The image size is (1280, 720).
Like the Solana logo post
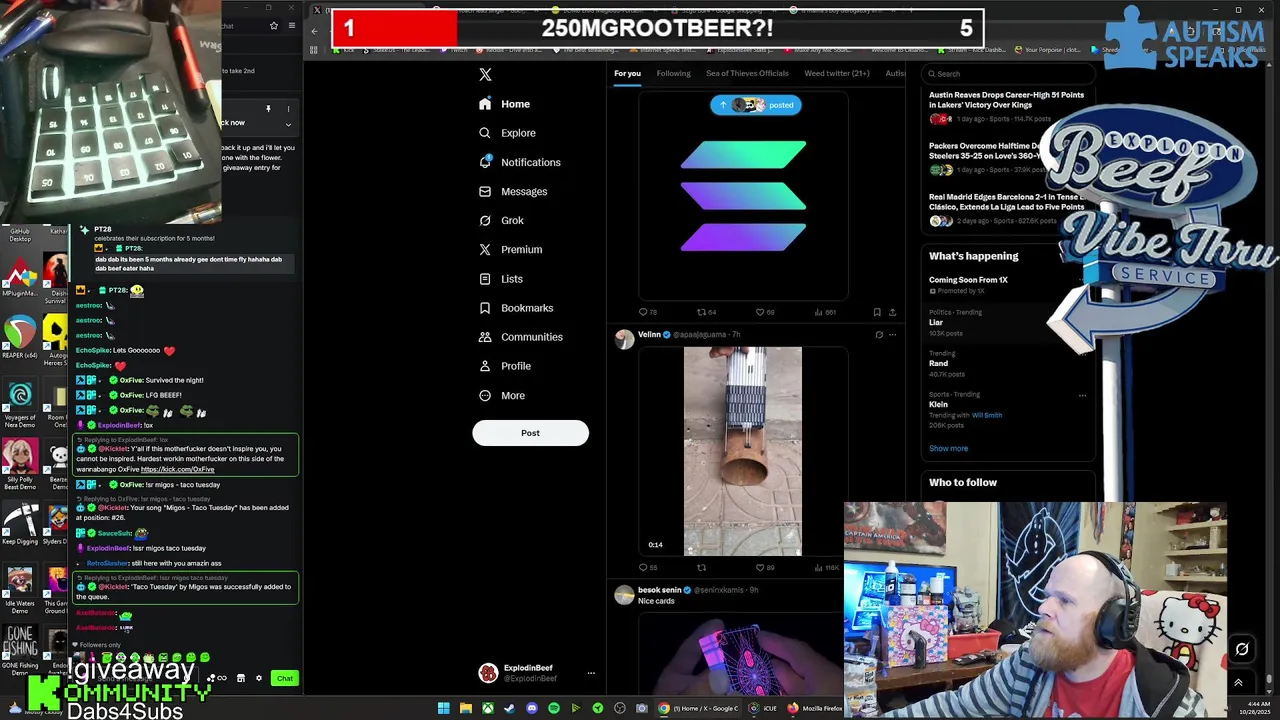tap(760, 312)
